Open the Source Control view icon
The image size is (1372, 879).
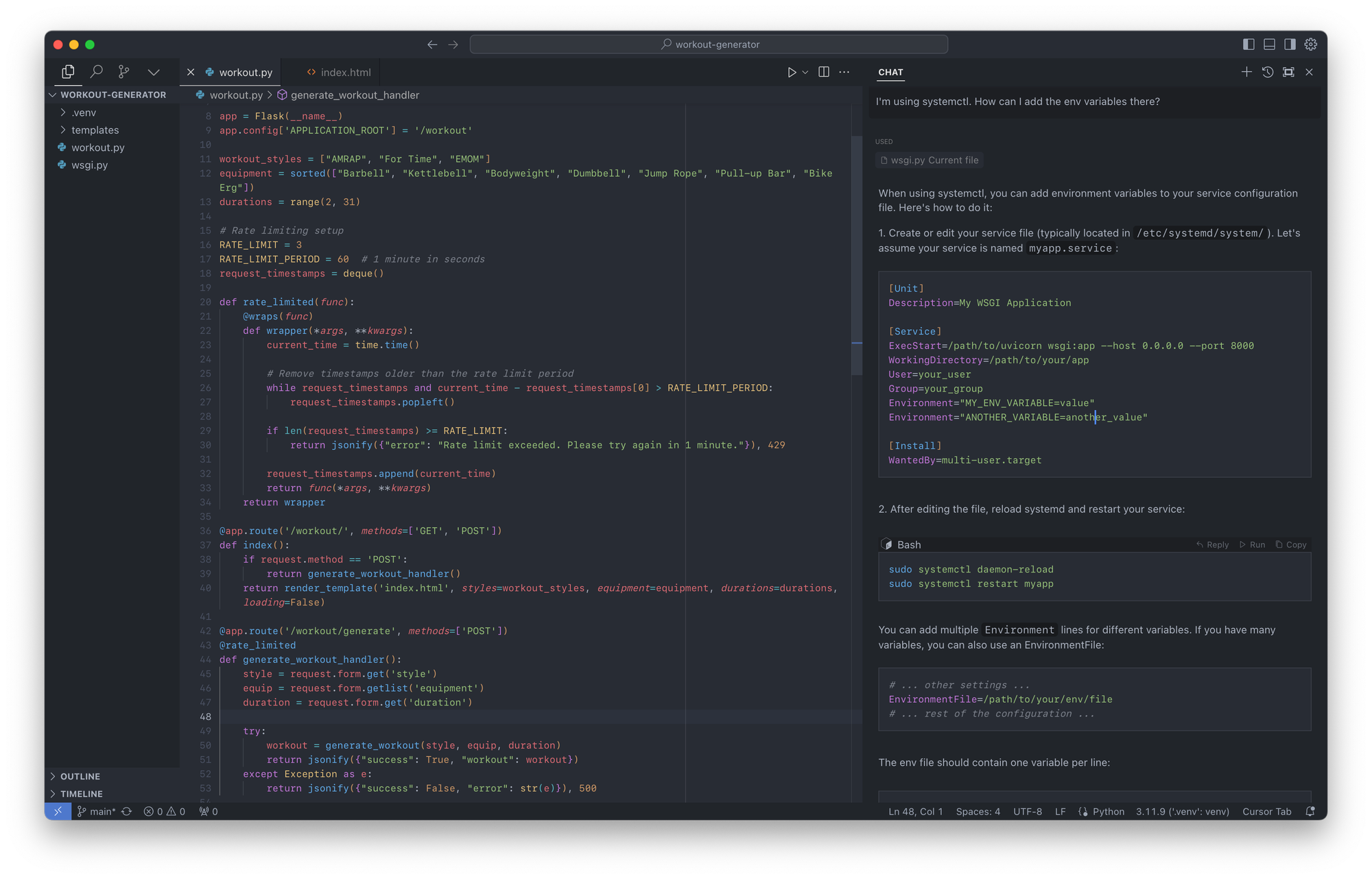point(123,71)
